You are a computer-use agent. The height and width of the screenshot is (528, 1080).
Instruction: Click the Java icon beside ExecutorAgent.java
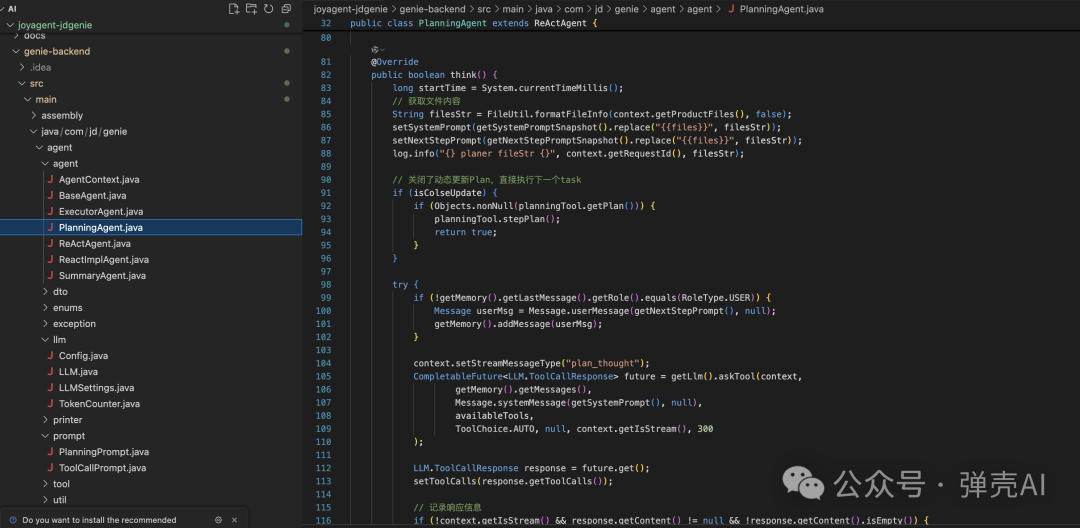(50, 211)
